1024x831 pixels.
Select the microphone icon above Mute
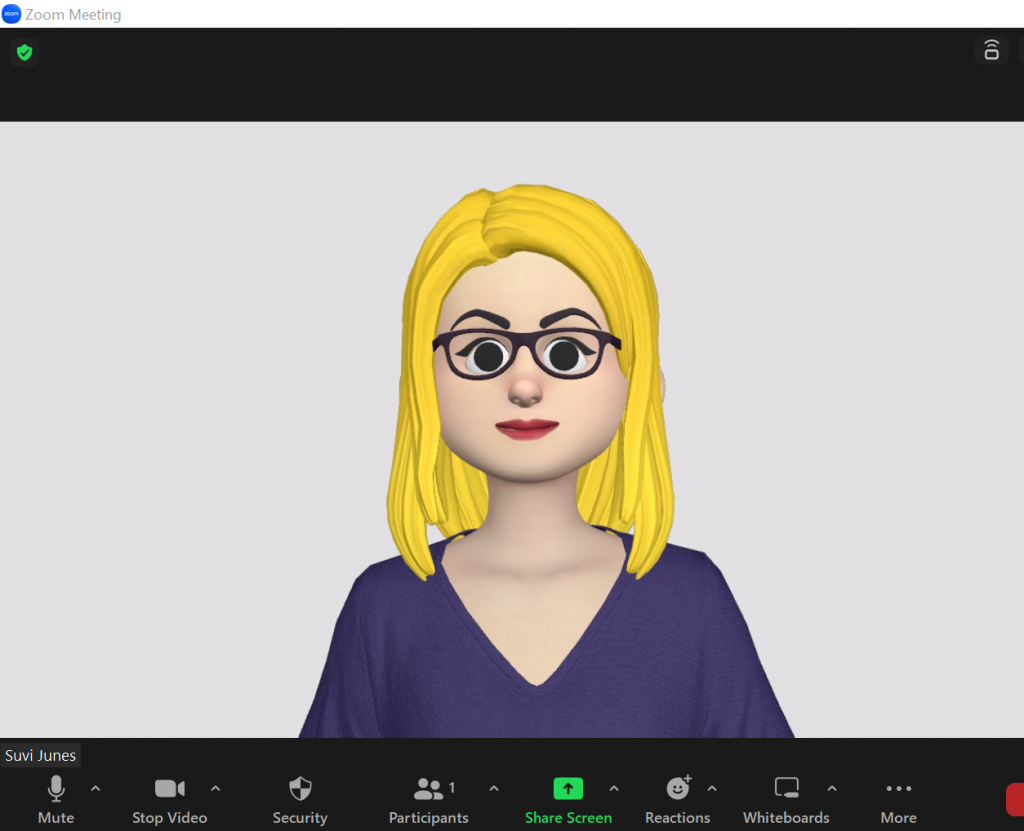click(55, 789)
